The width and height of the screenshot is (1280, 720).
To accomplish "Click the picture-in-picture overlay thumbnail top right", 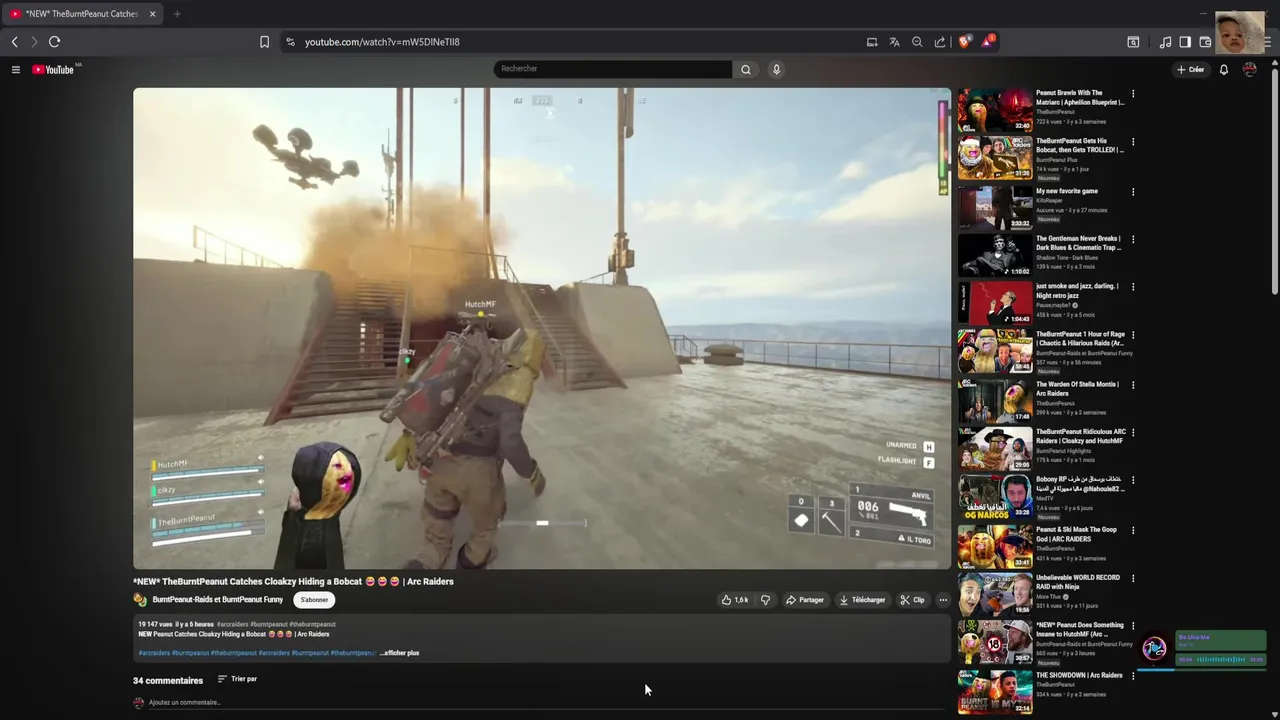I will (1240, 32).
